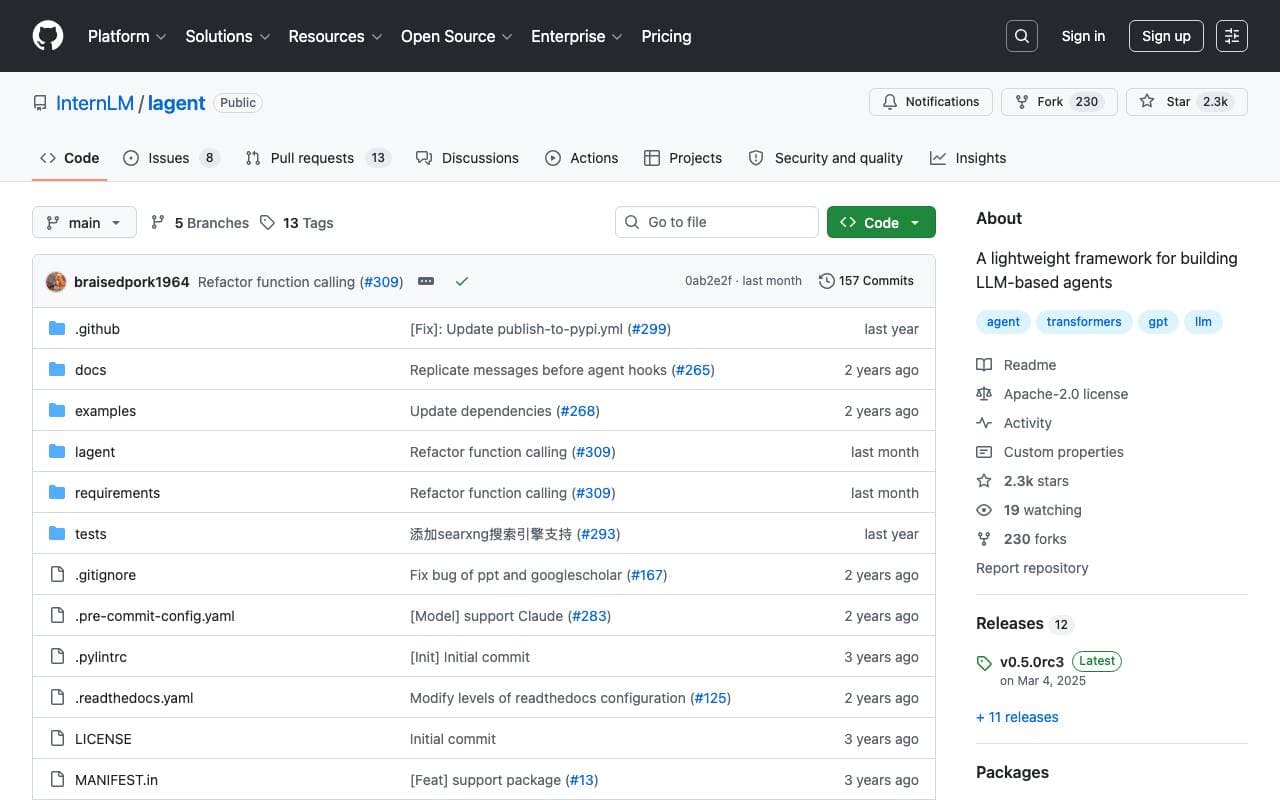Open the docs folder icon
1280x800 pixels.
(x=57, y=370)
